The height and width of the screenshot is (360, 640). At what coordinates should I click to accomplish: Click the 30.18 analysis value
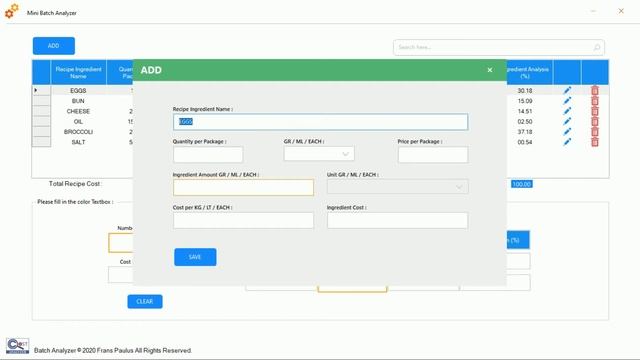[x=524, y=90]
